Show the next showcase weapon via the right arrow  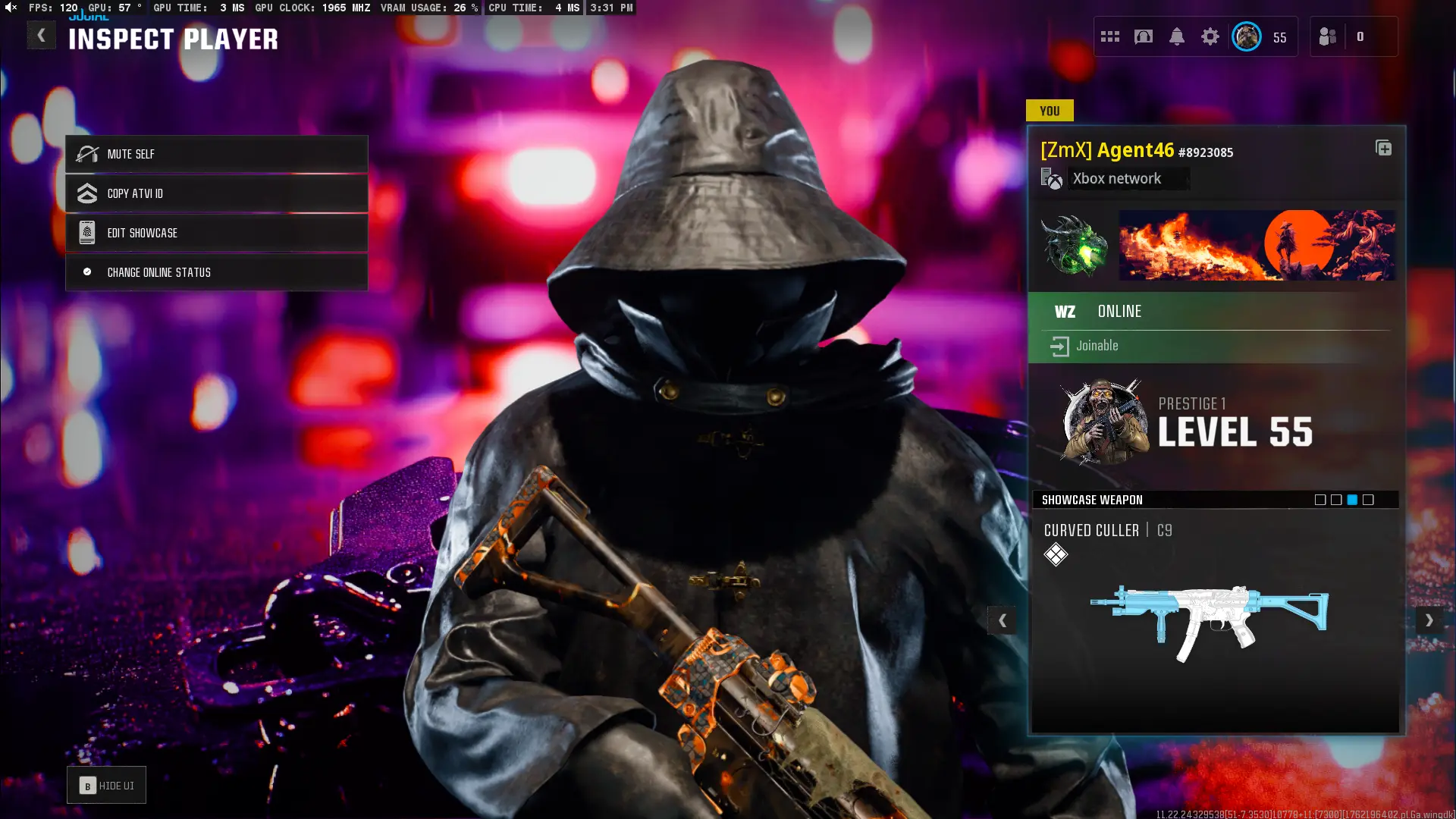point(1429,620)
